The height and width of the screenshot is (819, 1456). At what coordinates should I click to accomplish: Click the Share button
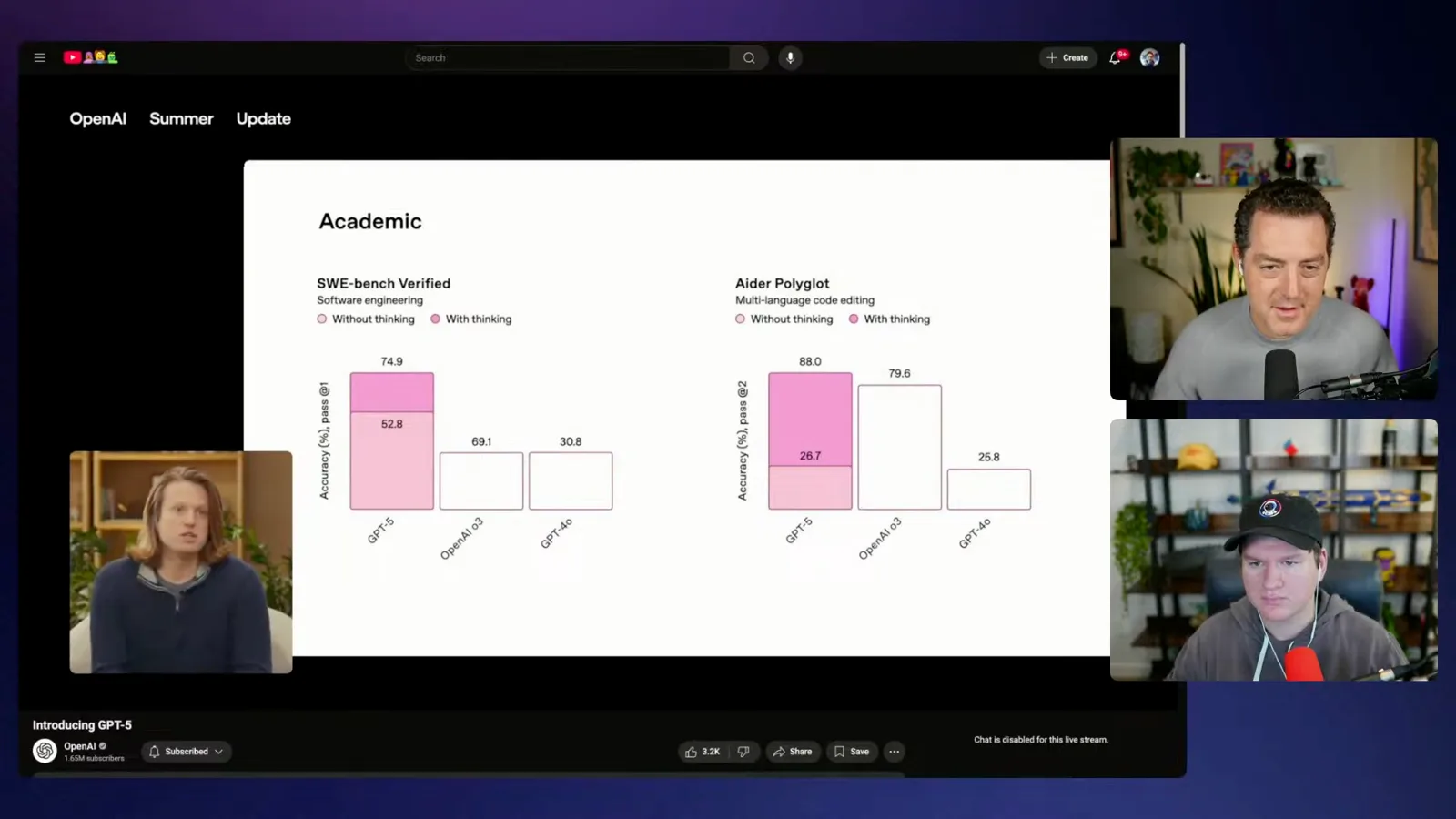pos(793,752)
